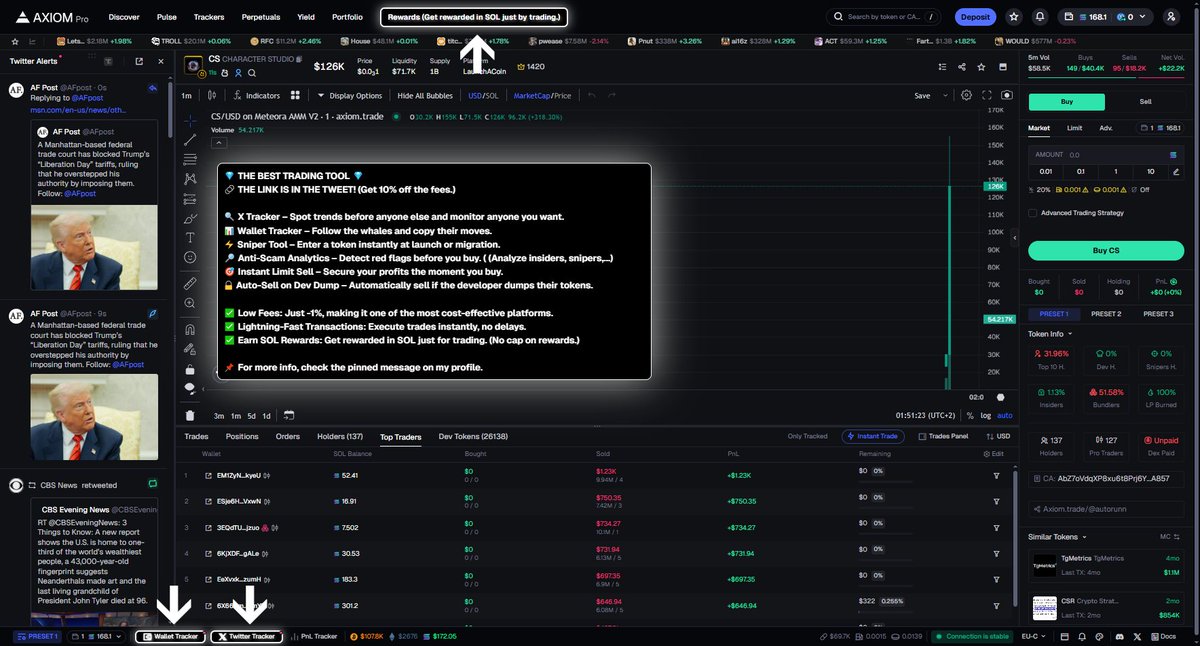This screenshot has width=1200, height=646.
Task: Switch chart currency to SOL
Action: [490, 96]
